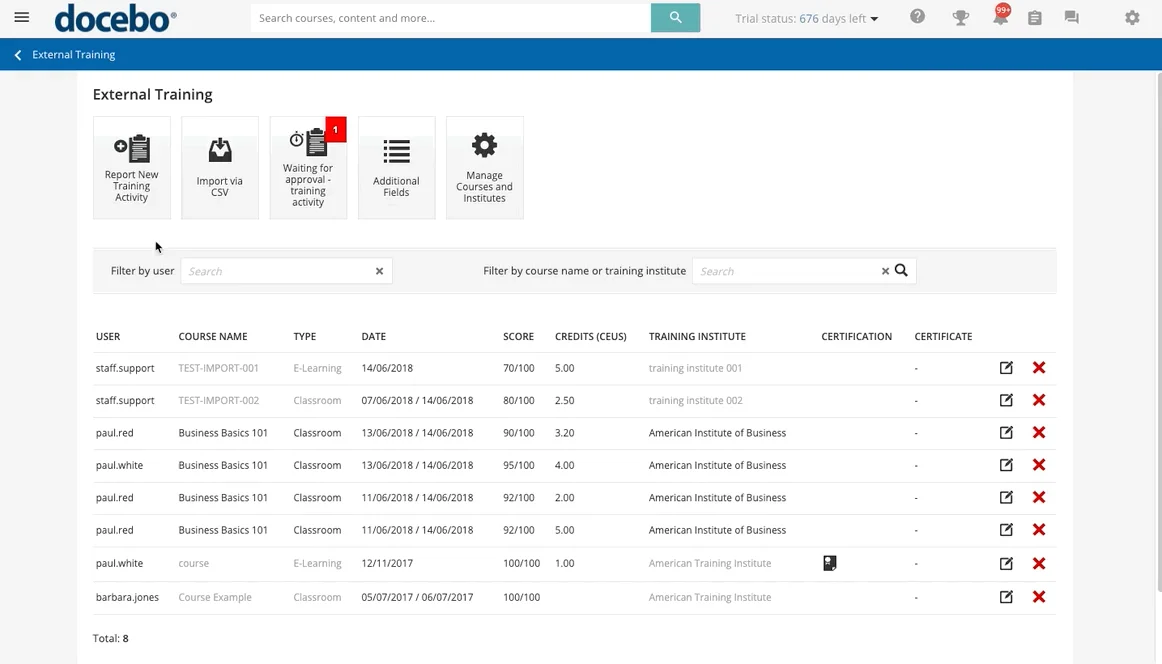The width and height of the screenshot is (1162, 664).
Task: Open notifications bell with 99+ badge
Action: point(999,18)
